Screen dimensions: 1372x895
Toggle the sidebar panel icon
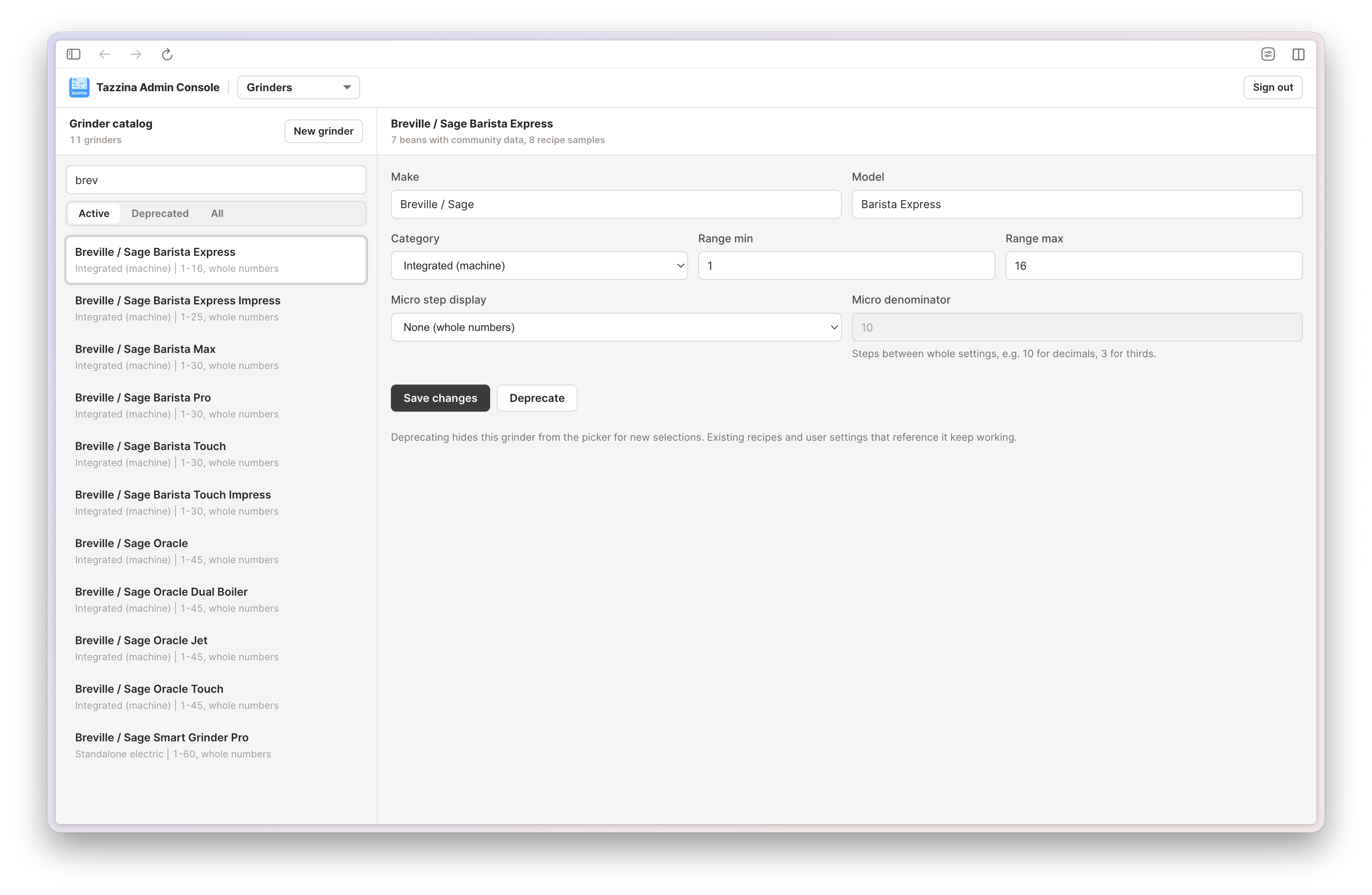pyautogui.click(x=73, y=54)
